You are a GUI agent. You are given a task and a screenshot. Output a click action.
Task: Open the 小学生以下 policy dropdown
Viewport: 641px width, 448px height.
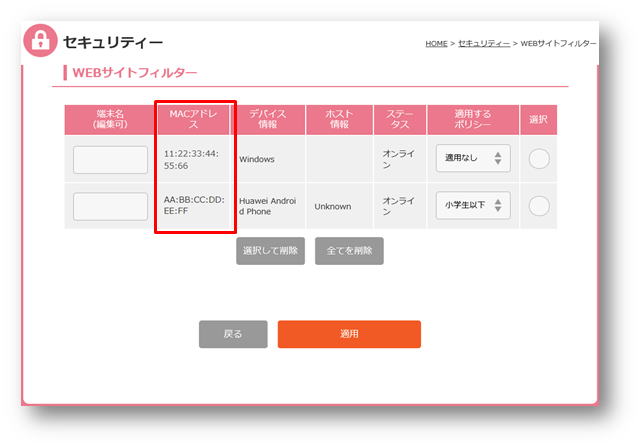tap(473, 205)
